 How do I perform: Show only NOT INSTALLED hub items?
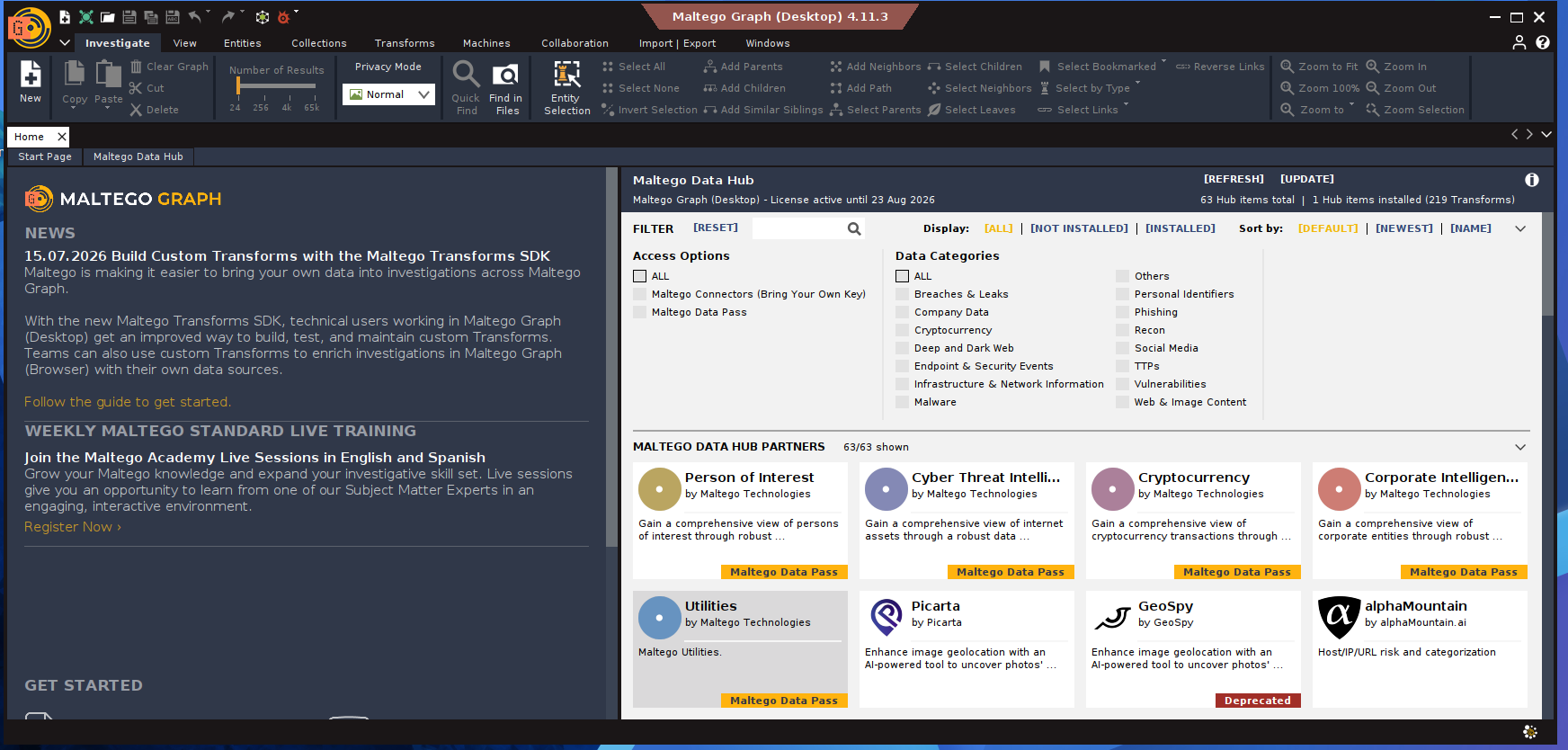click(x=1079, y=228)
